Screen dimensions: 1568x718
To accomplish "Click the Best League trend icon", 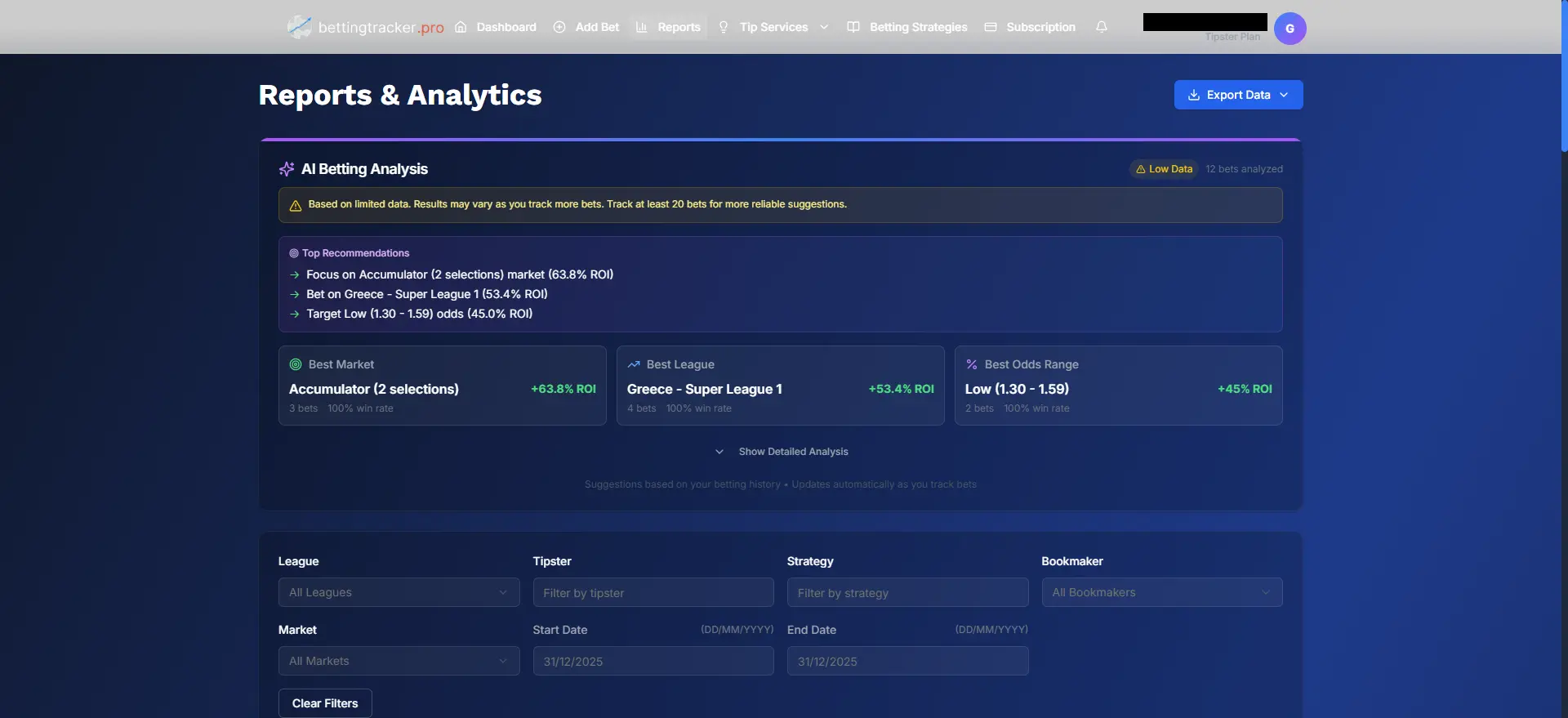I will pos(634,364).
